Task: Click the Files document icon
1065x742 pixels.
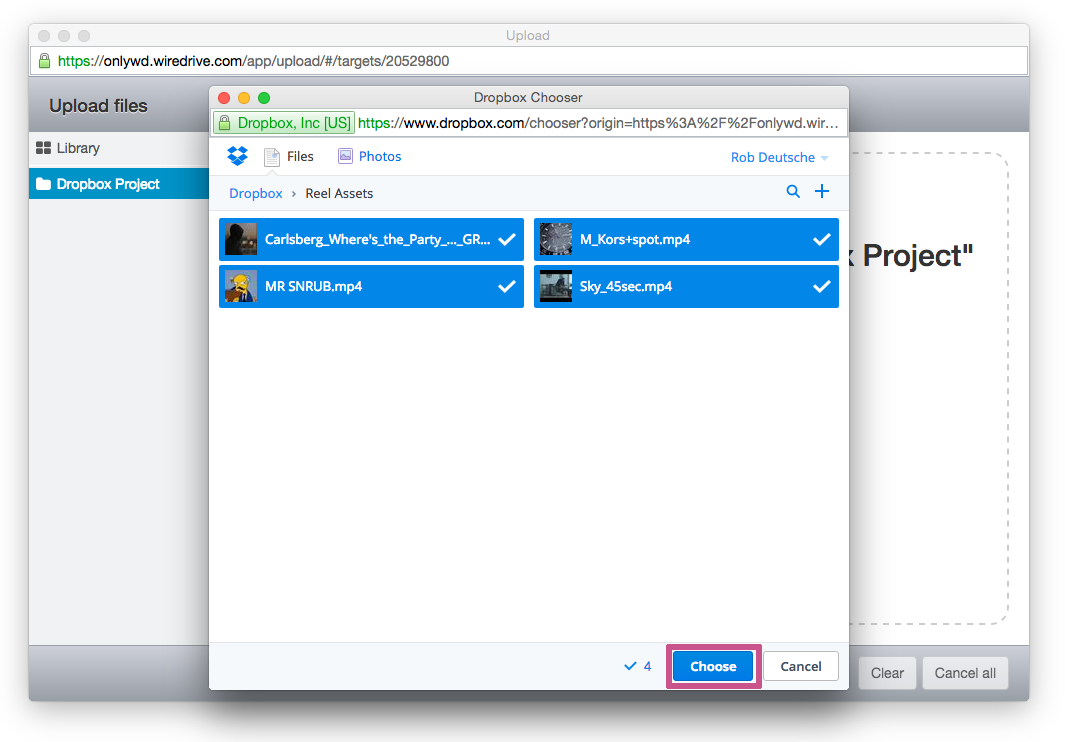Action: pos(270,156)
